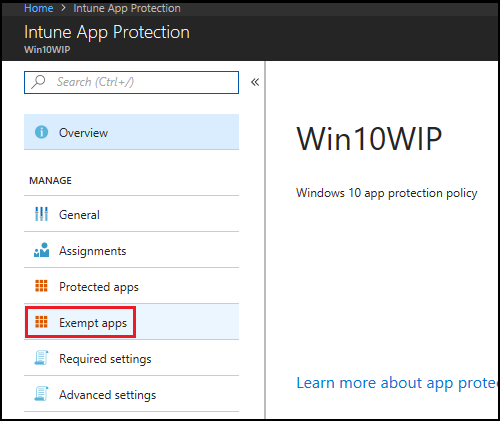500x421 pixels.
Task: Click the search magnifier icon
Action: (38, 82)
